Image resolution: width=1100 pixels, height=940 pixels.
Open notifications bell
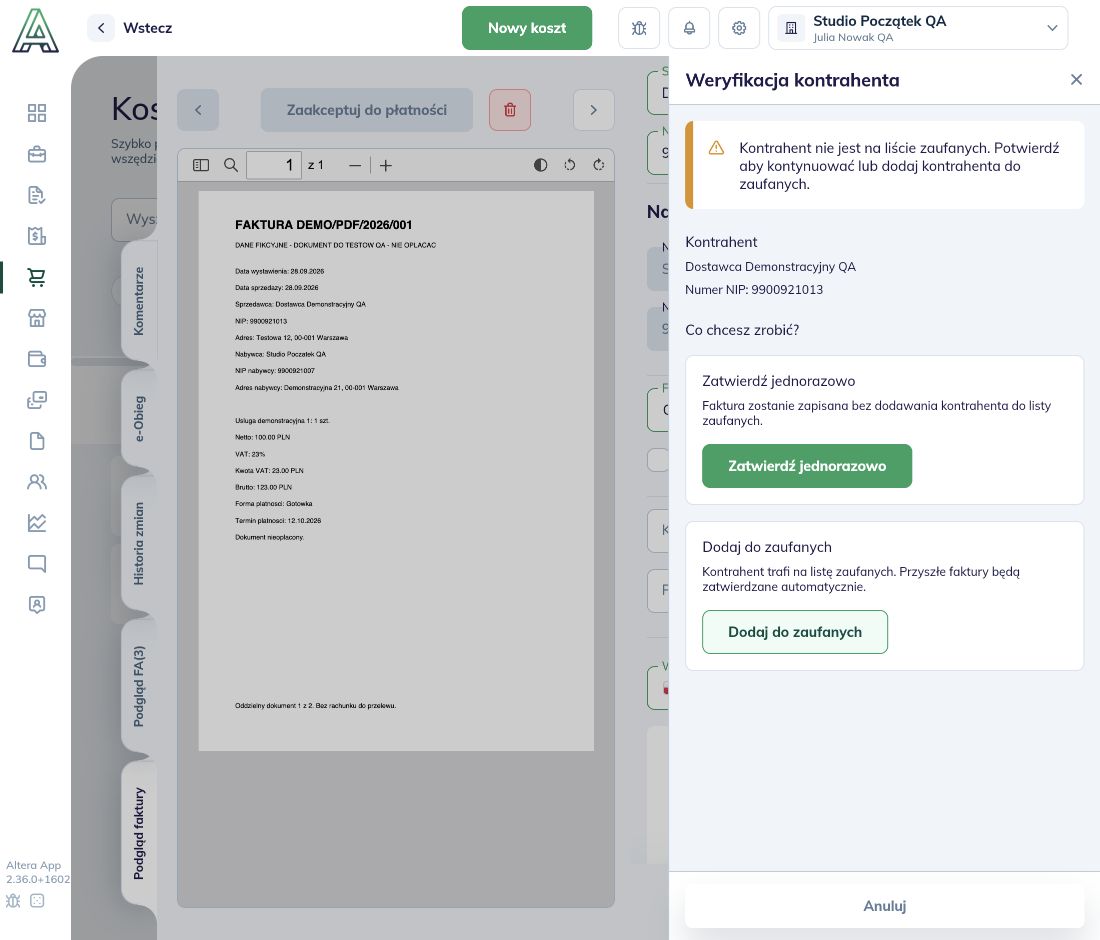[x=690, y=28]
